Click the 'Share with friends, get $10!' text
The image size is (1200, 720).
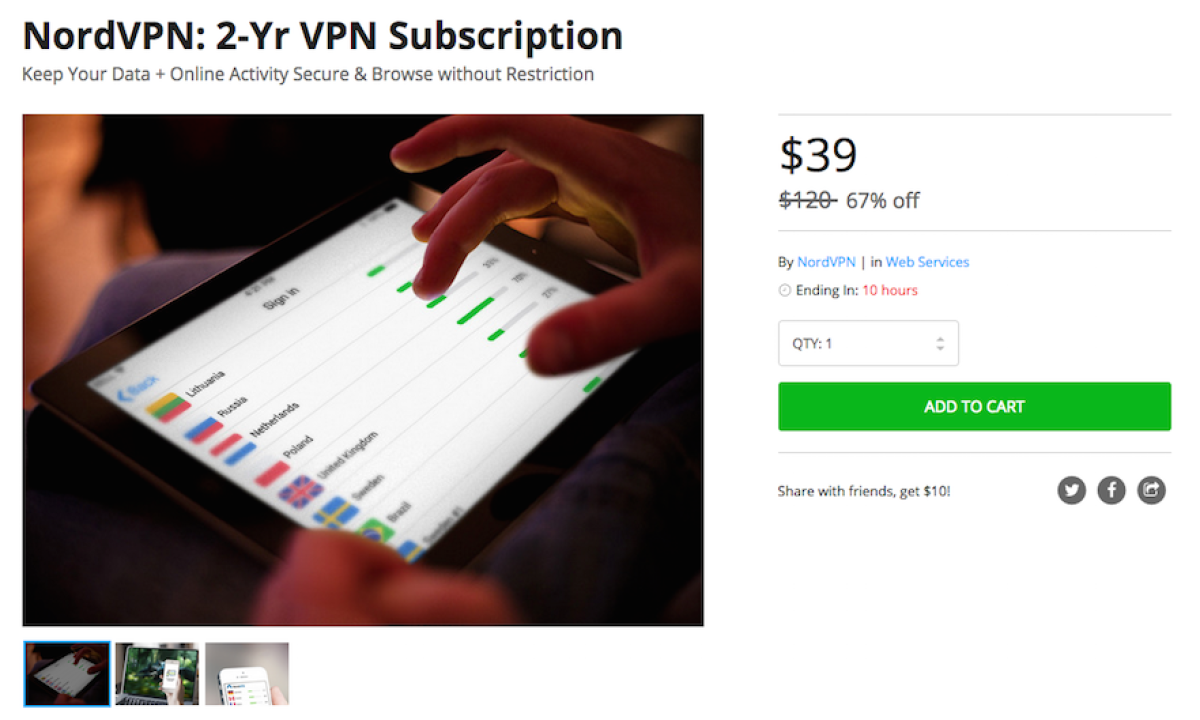pos(864,492)
